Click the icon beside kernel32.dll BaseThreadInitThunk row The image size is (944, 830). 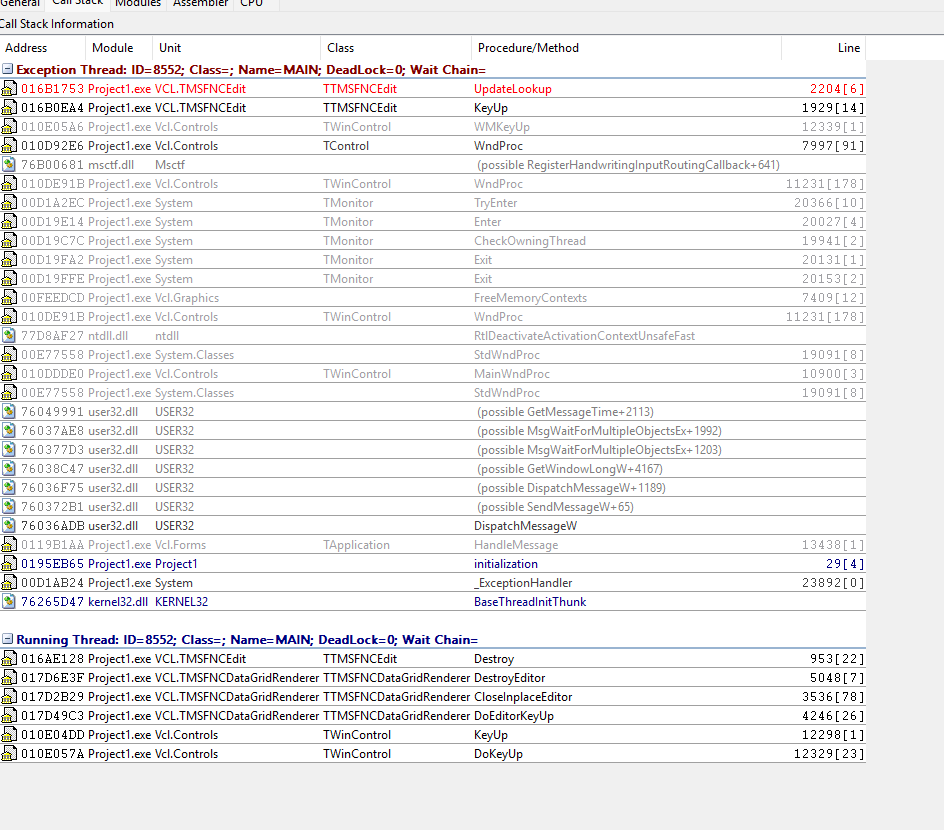[x=9, y=602]
